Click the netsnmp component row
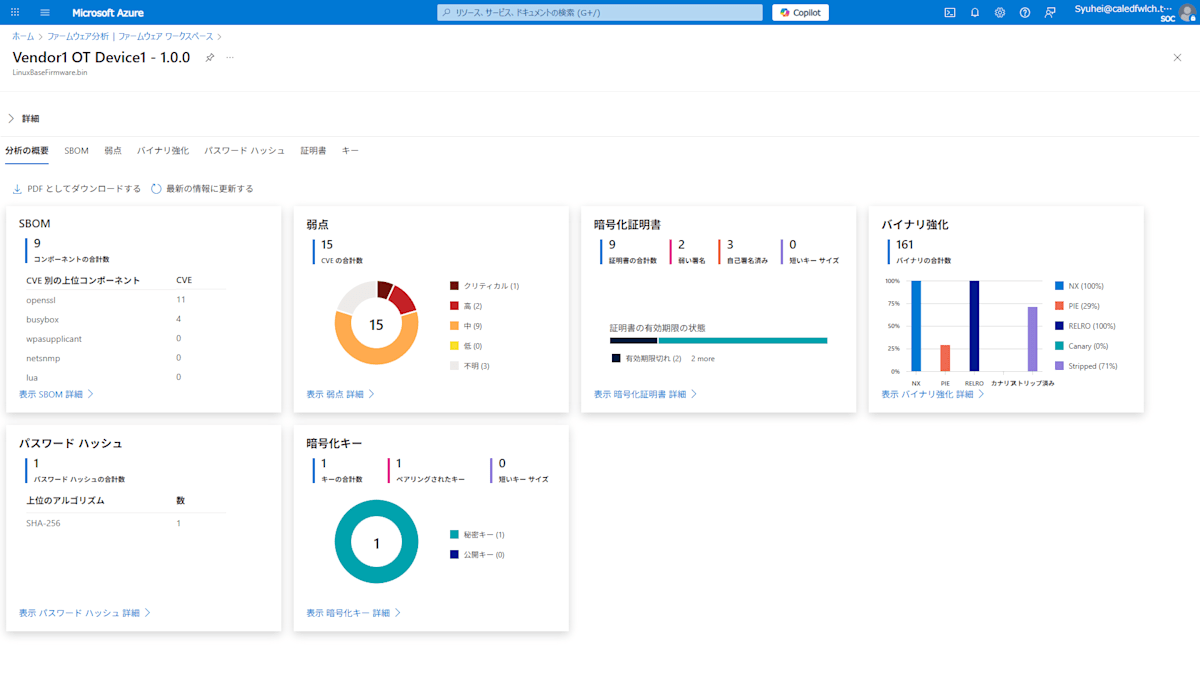 click(125, 357)
